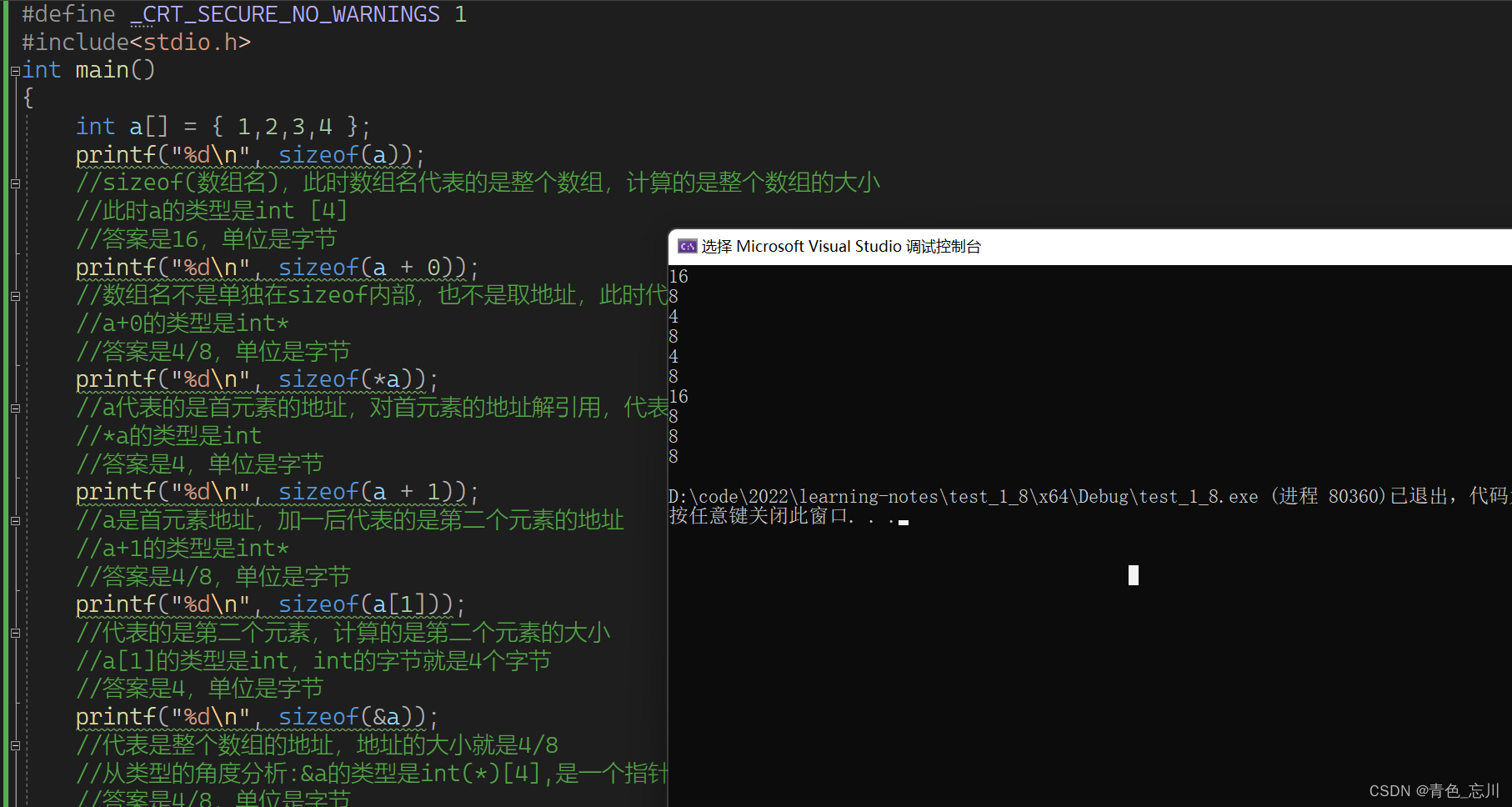This screenshot has height=807, width=1512.
Task: Click the "sizeof(a + 0)" expression
Action: (372, 268)
